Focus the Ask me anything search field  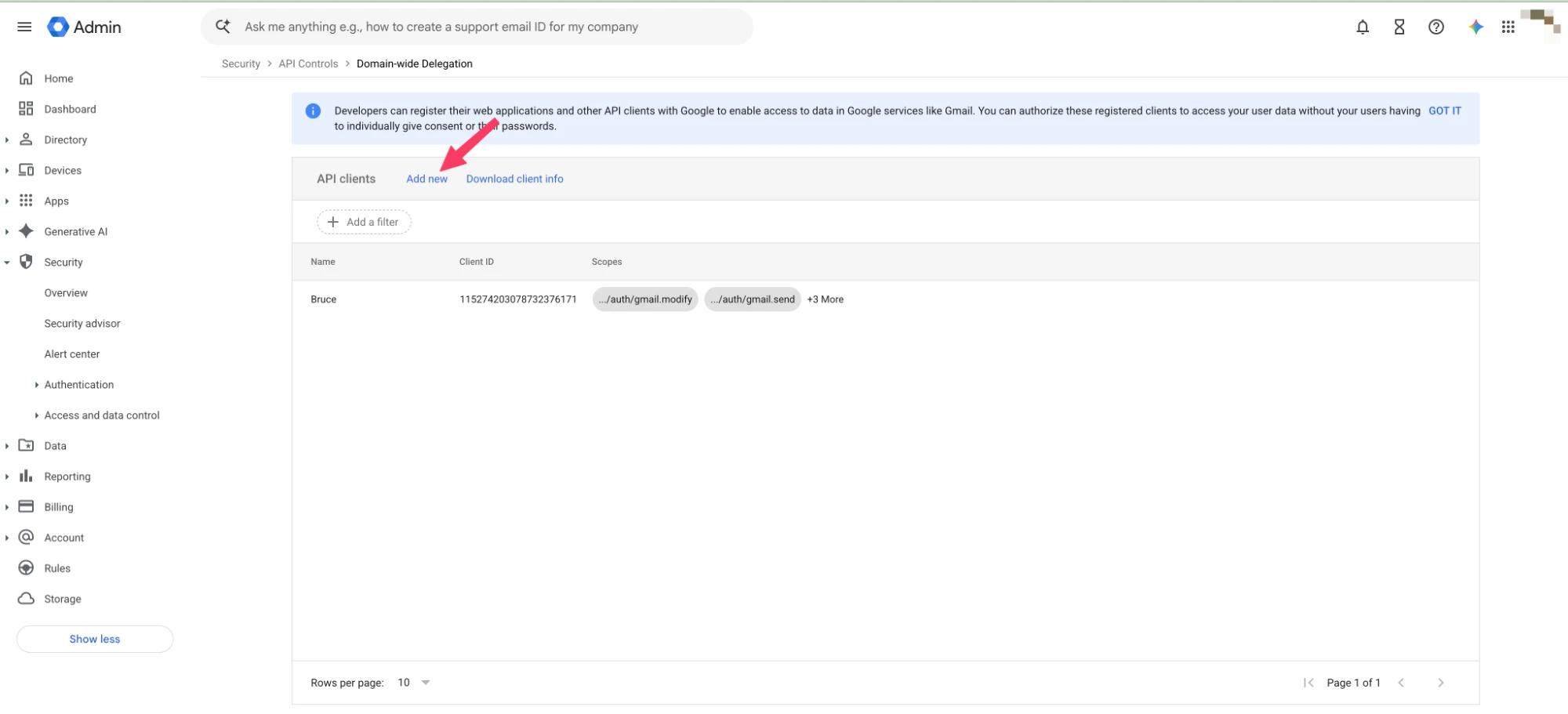[477, 27]
